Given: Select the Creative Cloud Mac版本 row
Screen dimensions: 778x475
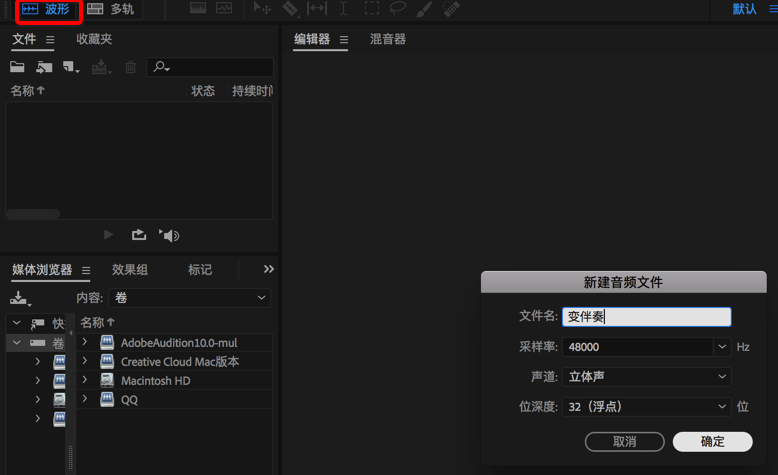Looking at the screenshot, I should click(x=174, y=361).
